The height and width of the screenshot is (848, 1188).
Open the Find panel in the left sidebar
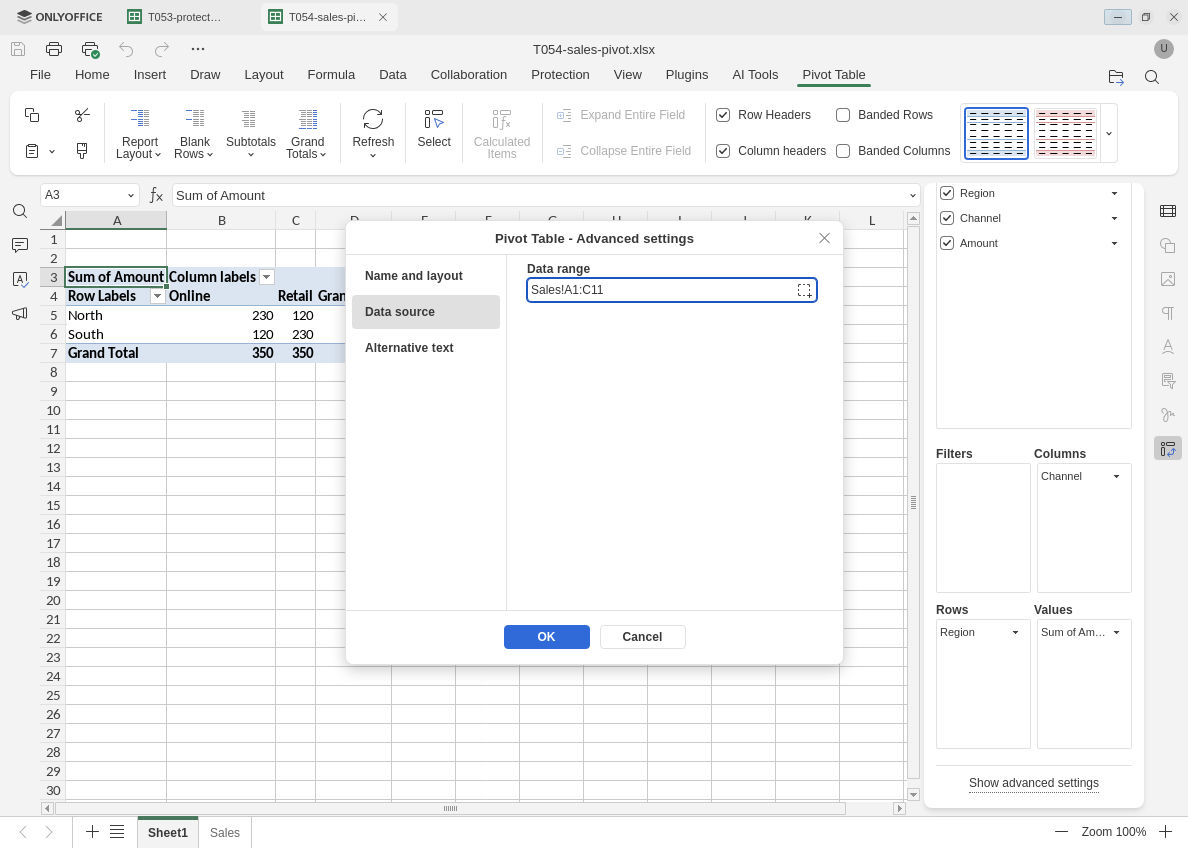point(20,211)
